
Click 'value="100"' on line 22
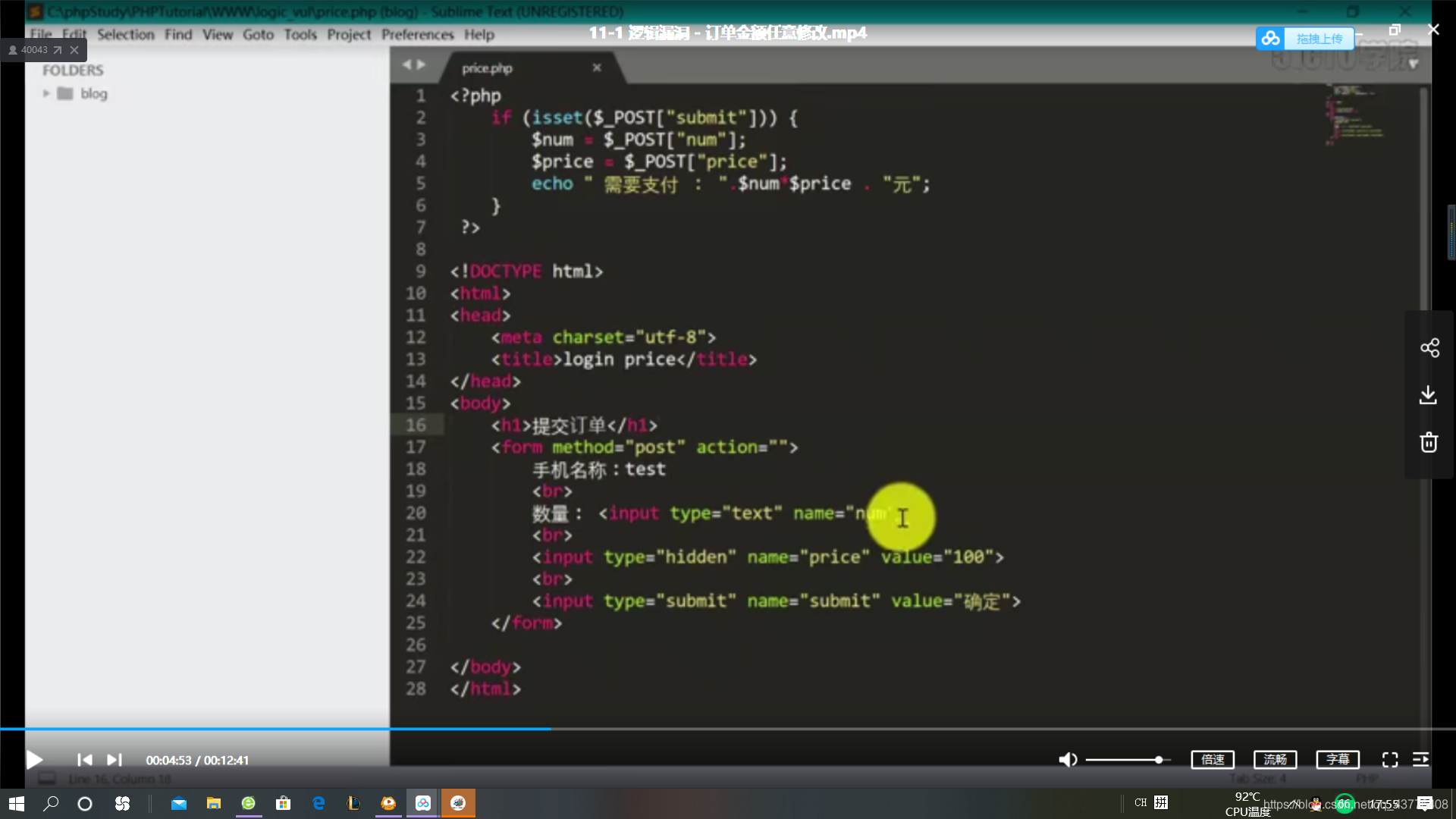pyautogui.click(x=937, y=557)
